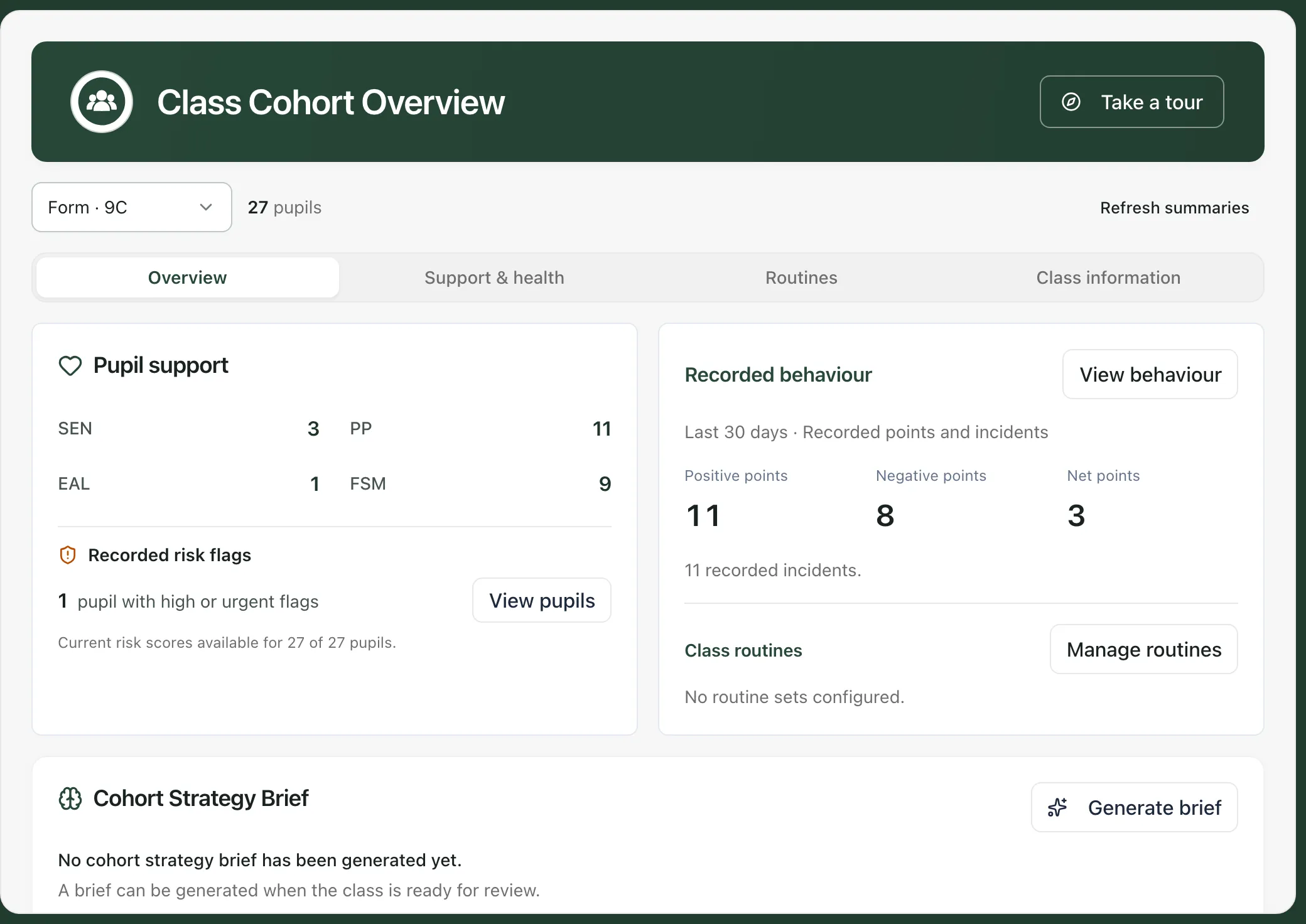Click the heart icon beside Pupil support
Image resolution: width=1306 pixels, height=924 pixels.
(x=70, y=365)
